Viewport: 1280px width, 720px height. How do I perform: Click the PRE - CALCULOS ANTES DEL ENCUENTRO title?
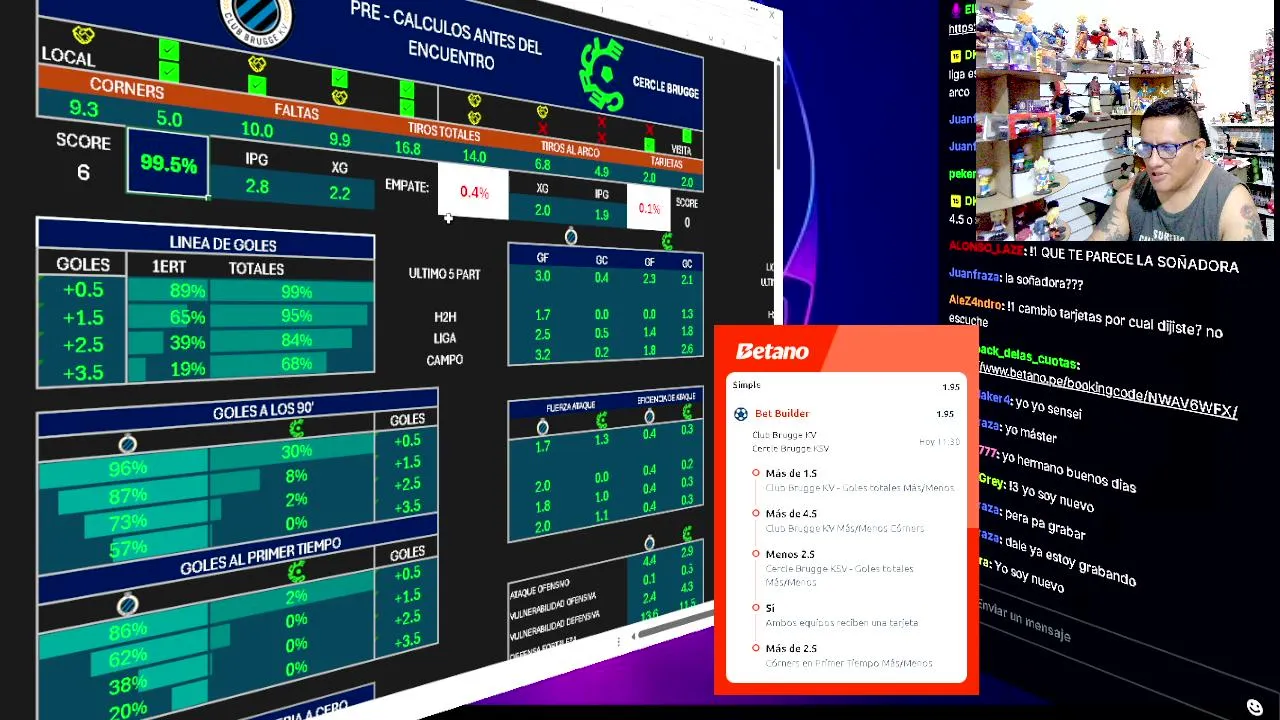coord(447,34)
